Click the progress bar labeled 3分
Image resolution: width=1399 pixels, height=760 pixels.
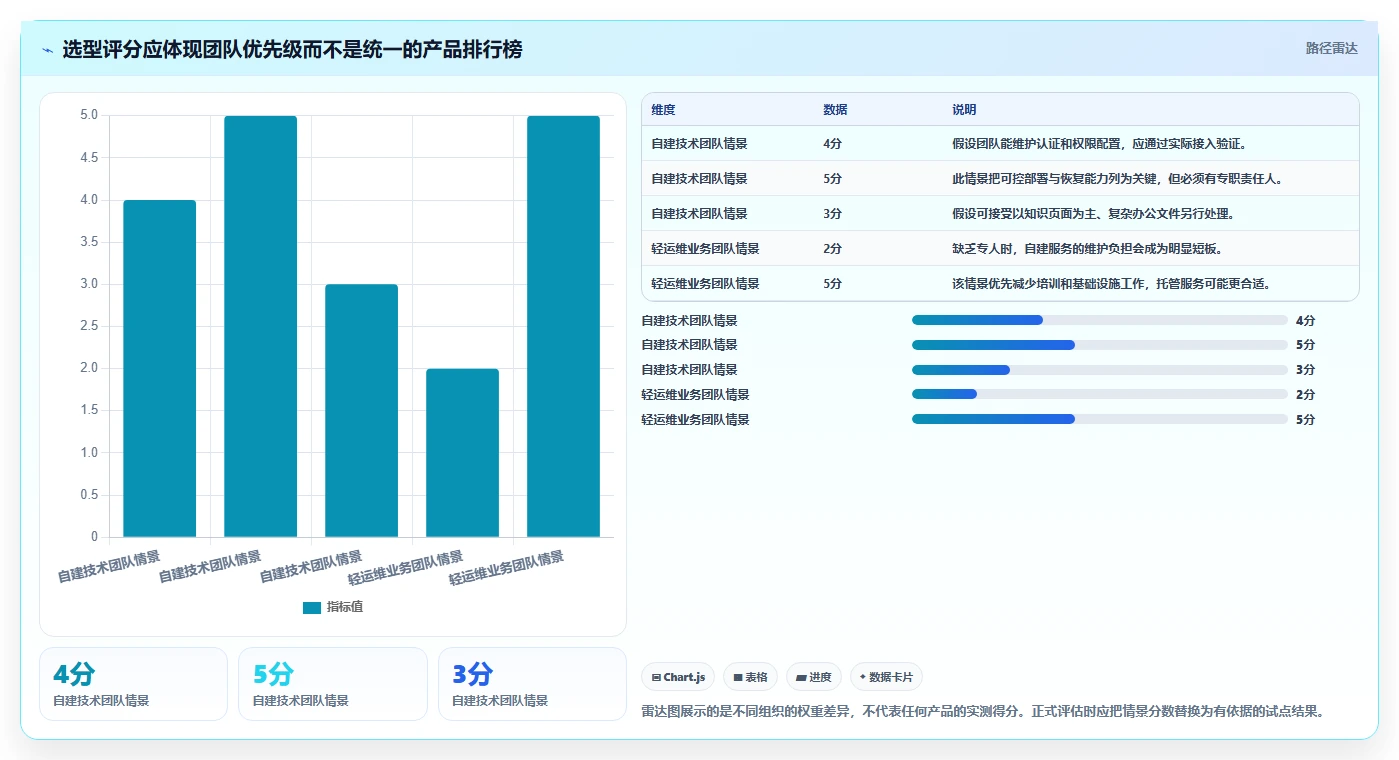click(x=1099, y=370)
